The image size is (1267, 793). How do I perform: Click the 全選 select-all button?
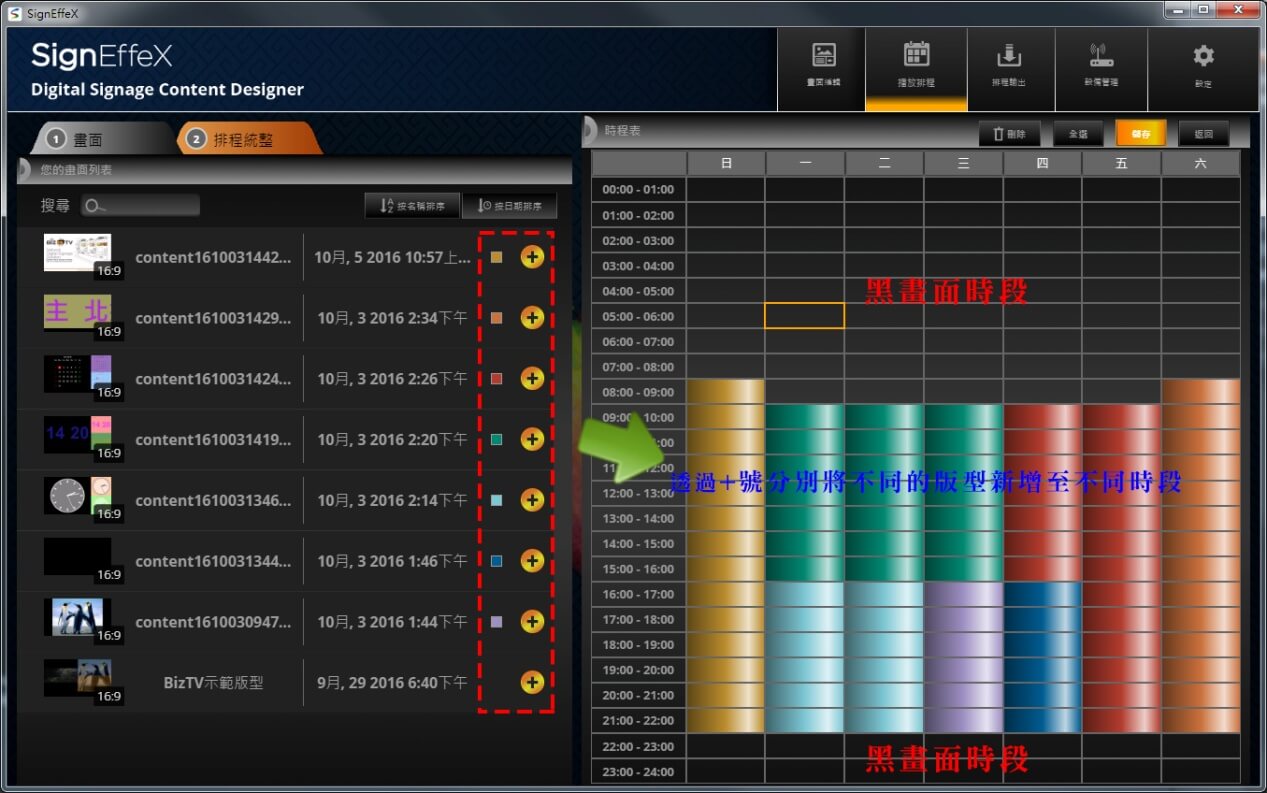click(x=1077, y=133)
